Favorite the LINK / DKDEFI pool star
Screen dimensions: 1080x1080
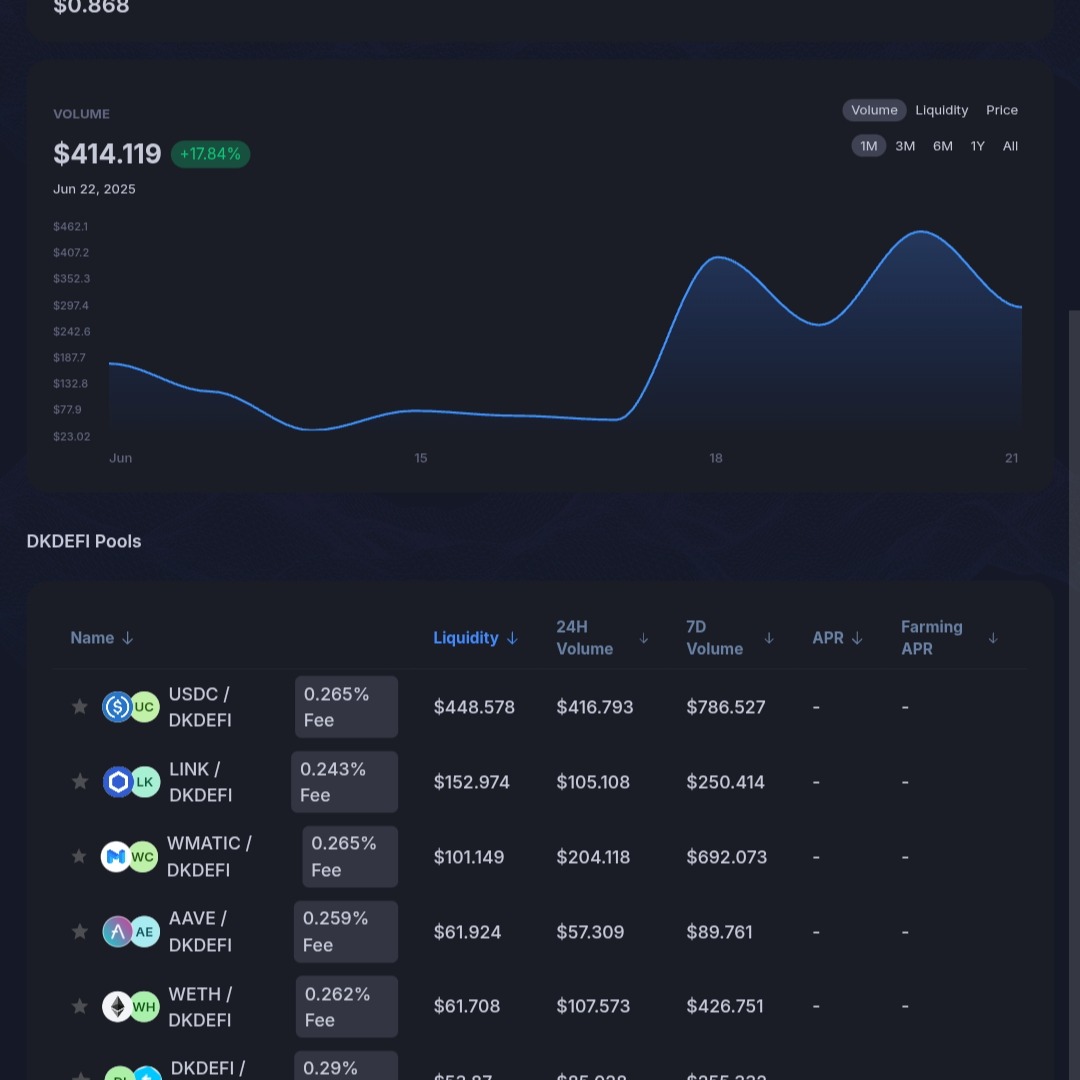[80, 782]
